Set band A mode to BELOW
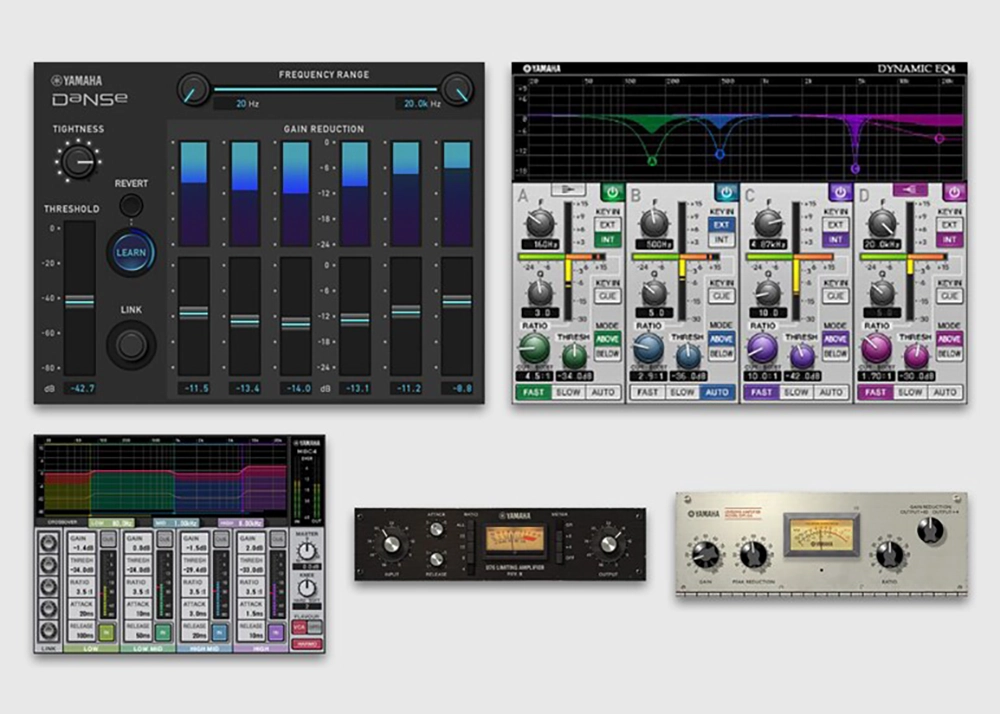Image resolution: width=1000 pixels, height=714 pixels. coord(607,354)
